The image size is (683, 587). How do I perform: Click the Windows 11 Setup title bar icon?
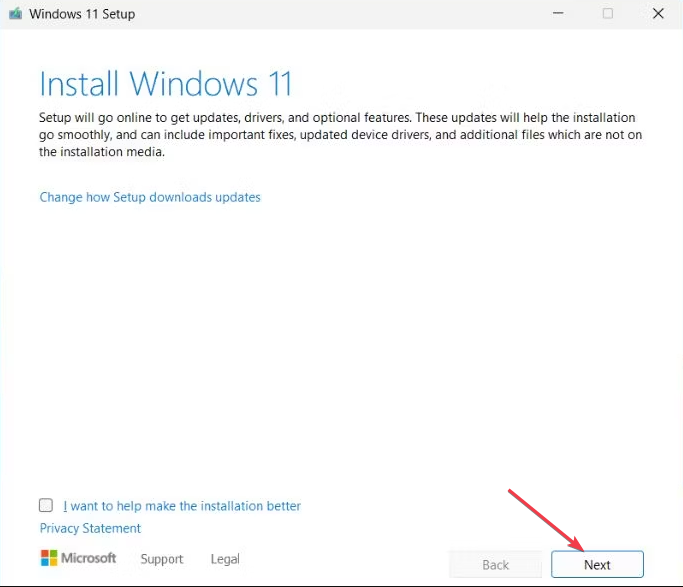tap(16, 14)
